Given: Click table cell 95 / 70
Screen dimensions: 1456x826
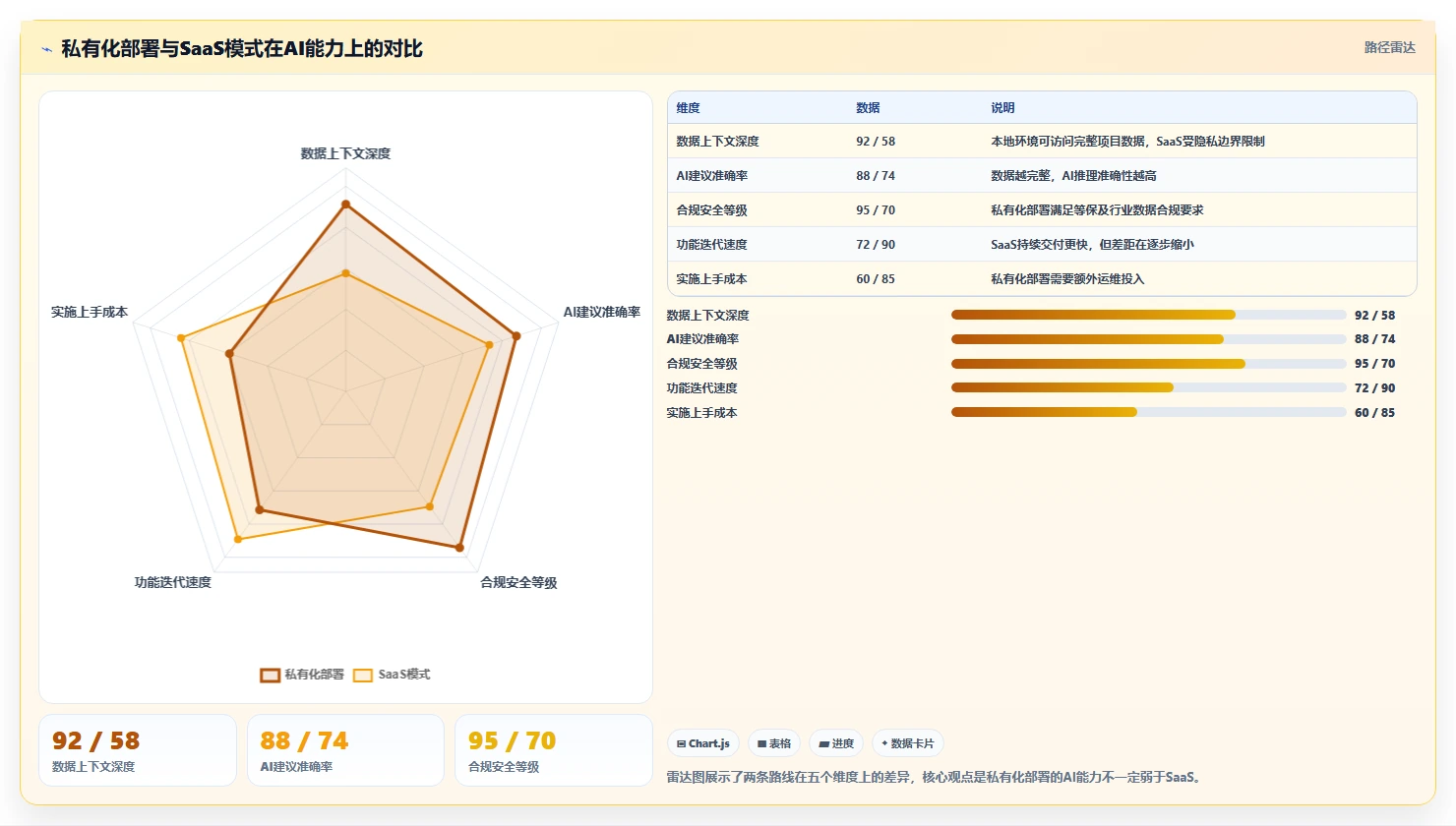Looking at the screenshot, I should (876, 210).
